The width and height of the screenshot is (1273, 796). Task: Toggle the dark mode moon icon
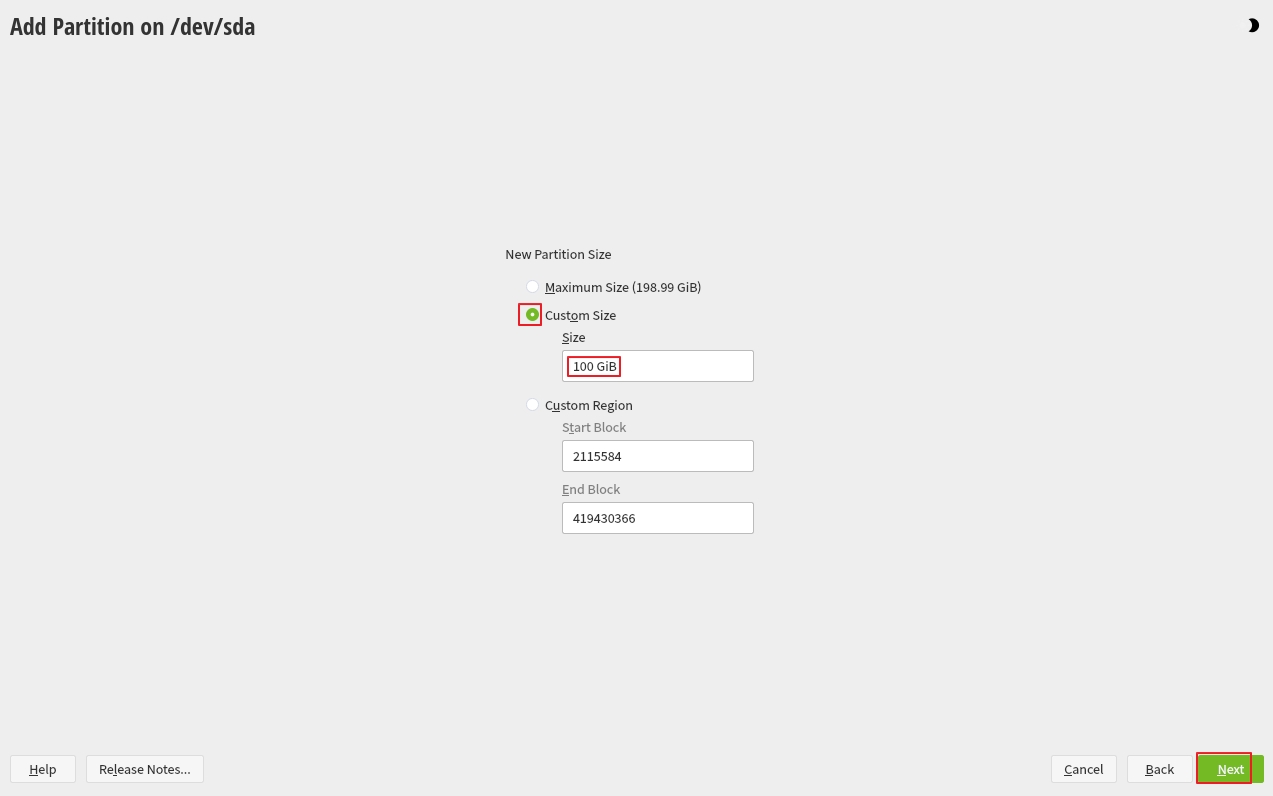[1253, 26]
